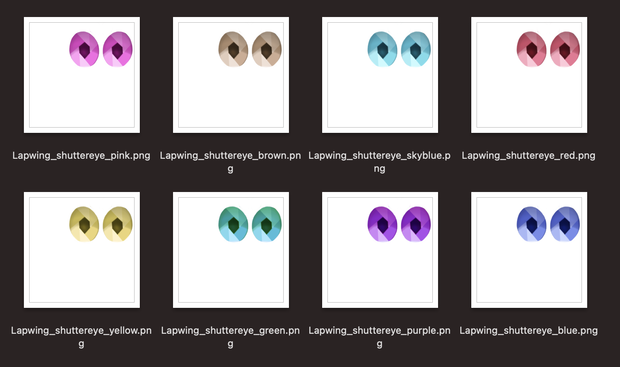Screen dimensions: 620x367
Task: Select the pink shuttereye thumbnail
Action: (82, 75)
